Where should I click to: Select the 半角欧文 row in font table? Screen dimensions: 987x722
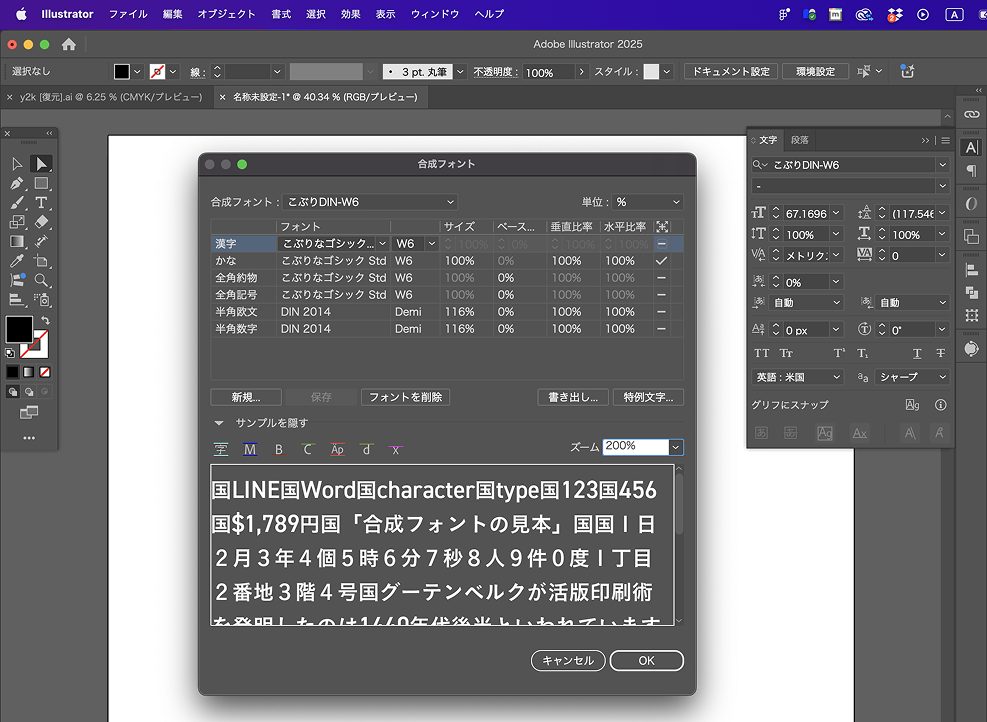click(447, 312)
